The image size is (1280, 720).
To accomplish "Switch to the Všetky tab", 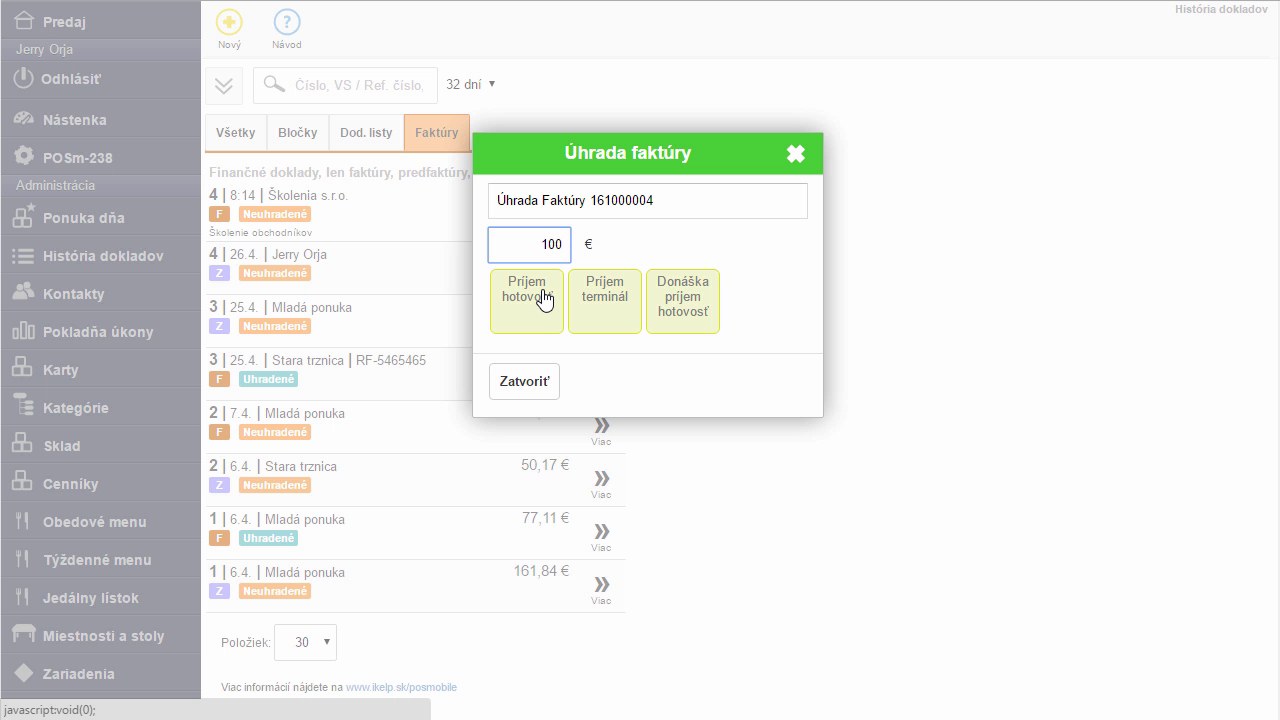I will 236,133.
